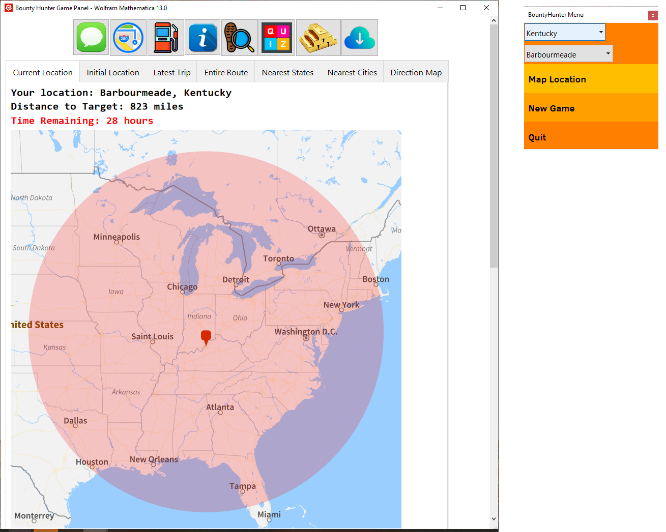Open the QUIZ icon
Viewport: 666px width, 532px height.
(x=277, y=38)
